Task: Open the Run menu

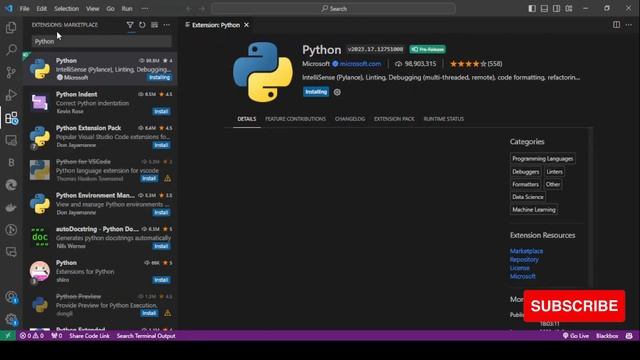Action: (127, 9)
